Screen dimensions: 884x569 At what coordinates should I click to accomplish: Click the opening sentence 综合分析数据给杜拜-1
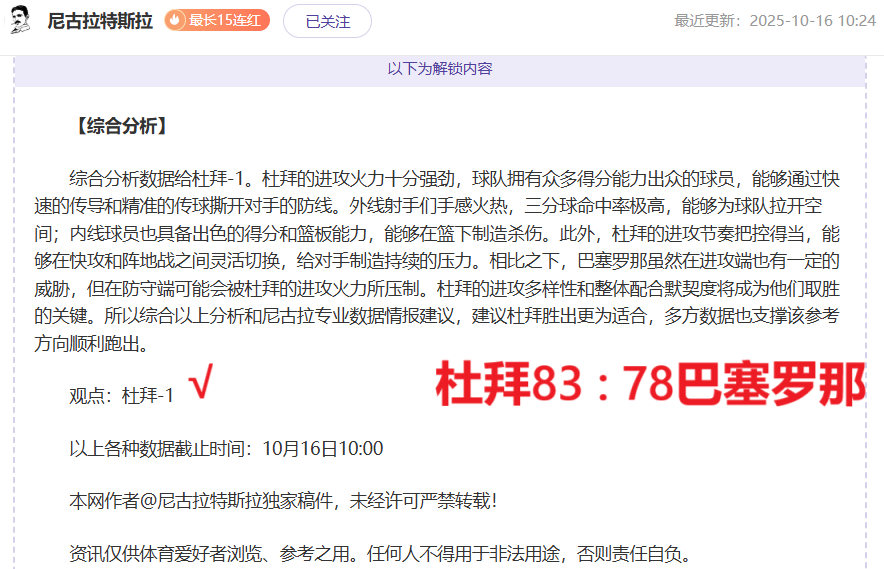click(165, 180)
